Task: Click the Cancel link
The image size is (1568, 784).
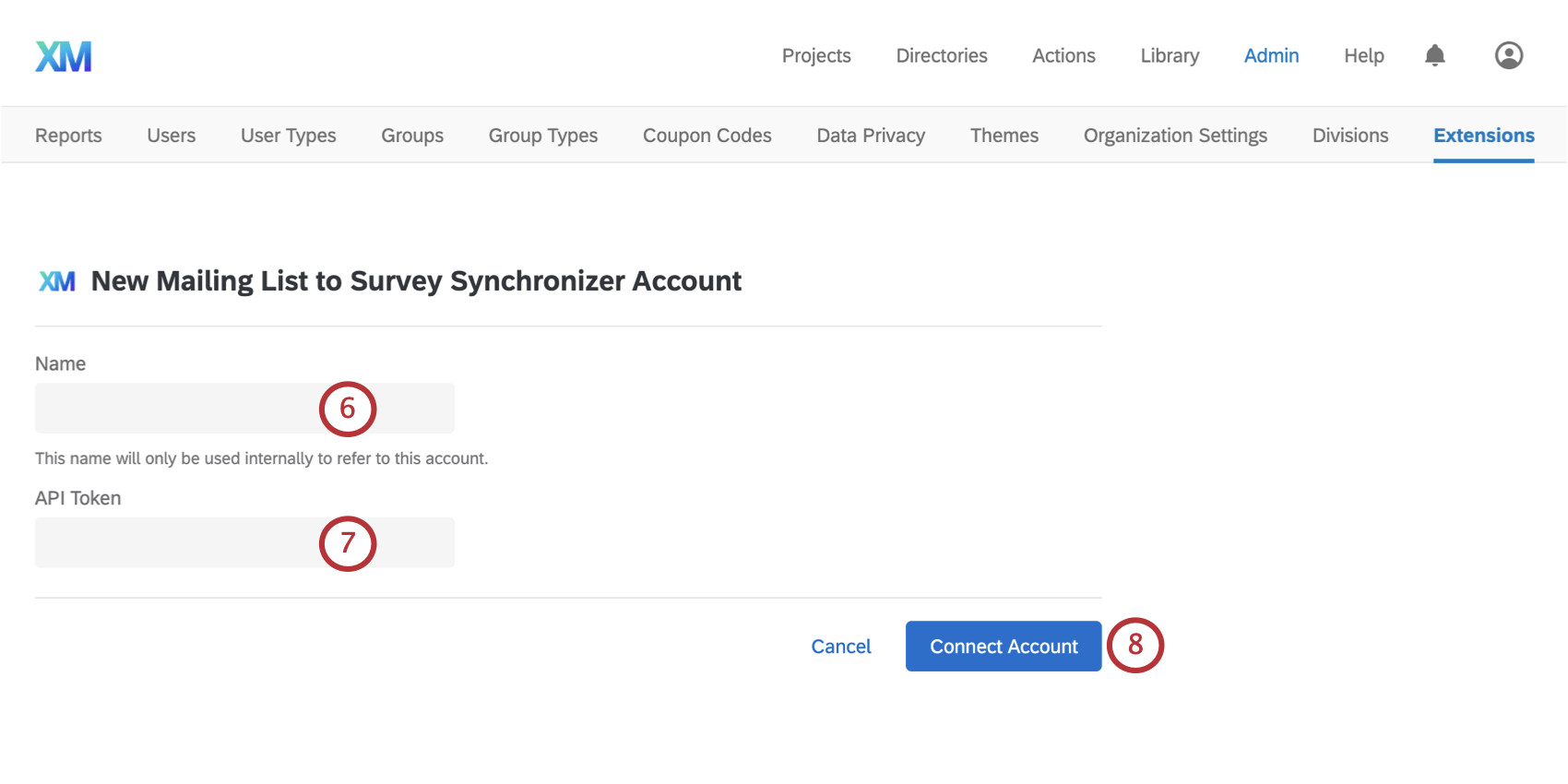Action: 841,647
